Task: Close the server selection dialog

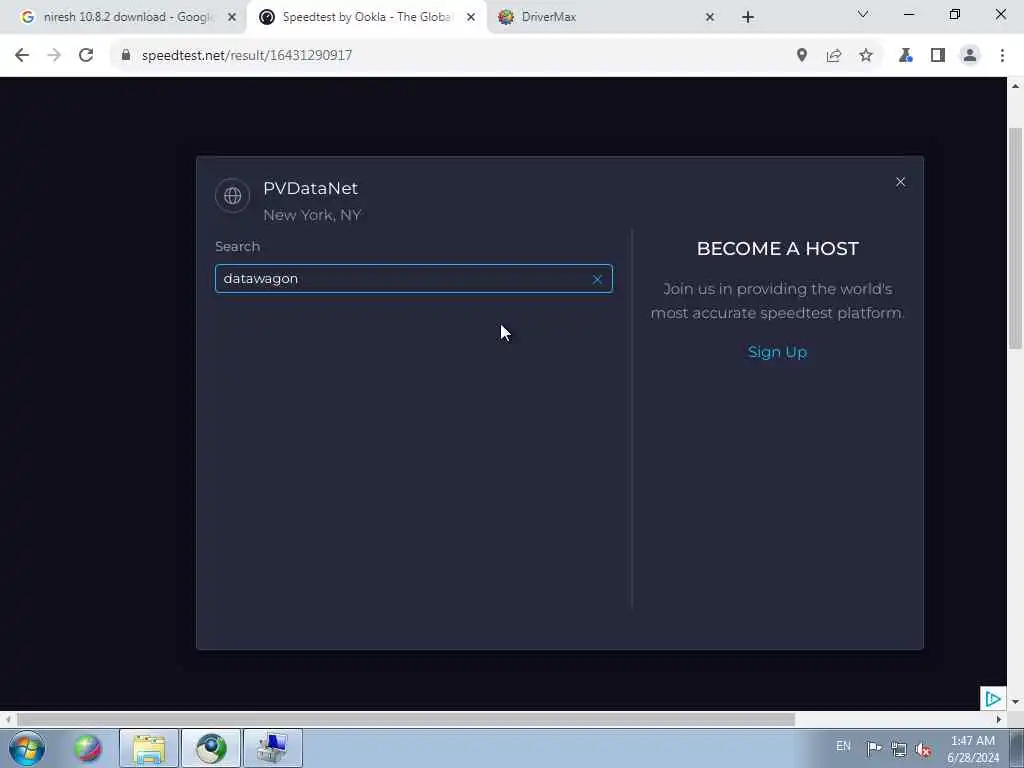Action: pyautogui.click(x=901, y=182)
